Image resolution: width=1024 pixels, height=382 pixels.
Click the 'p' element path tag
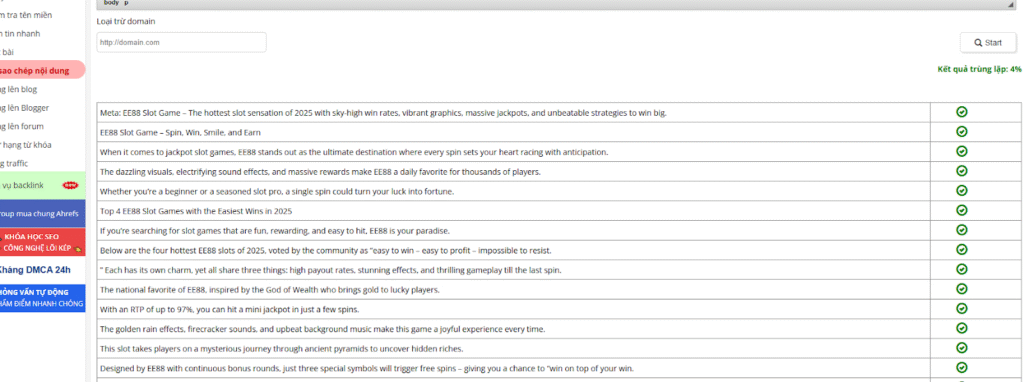tap(127, 3)
